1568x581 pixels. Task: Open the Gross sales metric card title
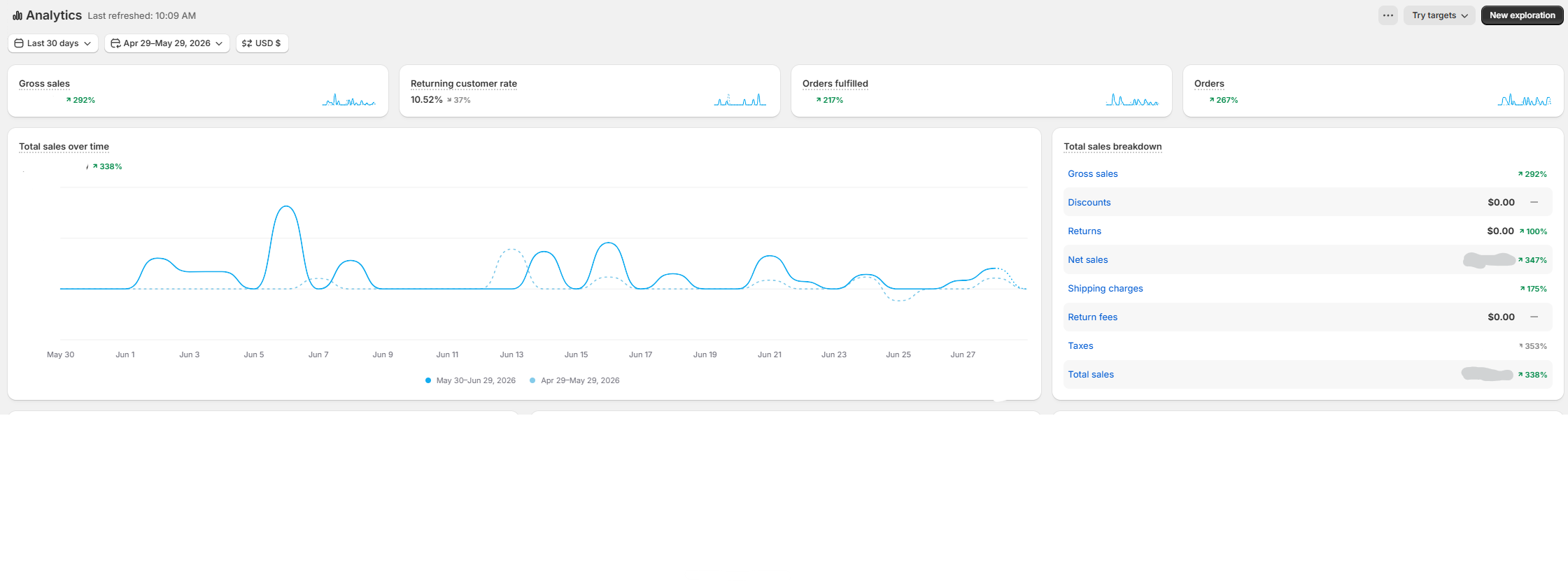point(44,84)
